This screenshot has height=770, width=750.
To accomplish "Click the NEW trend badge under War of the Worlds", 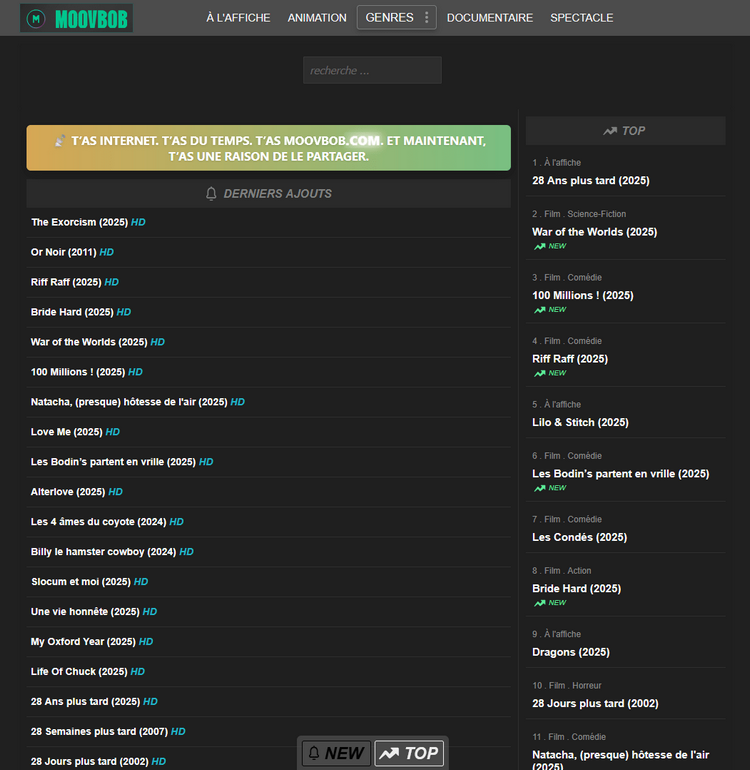I will click(x=550, y=246).
